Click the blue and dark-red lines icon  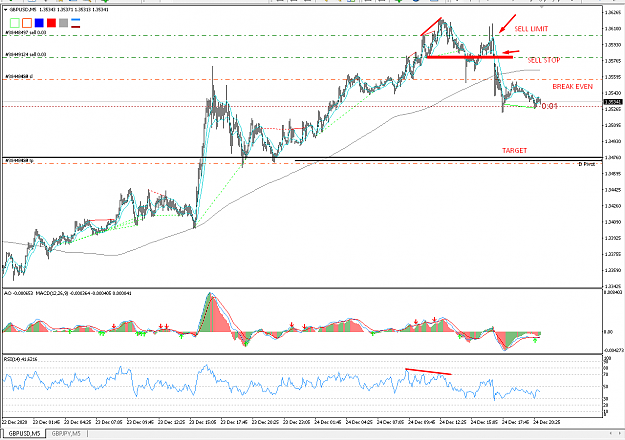[x=76, y=23]
